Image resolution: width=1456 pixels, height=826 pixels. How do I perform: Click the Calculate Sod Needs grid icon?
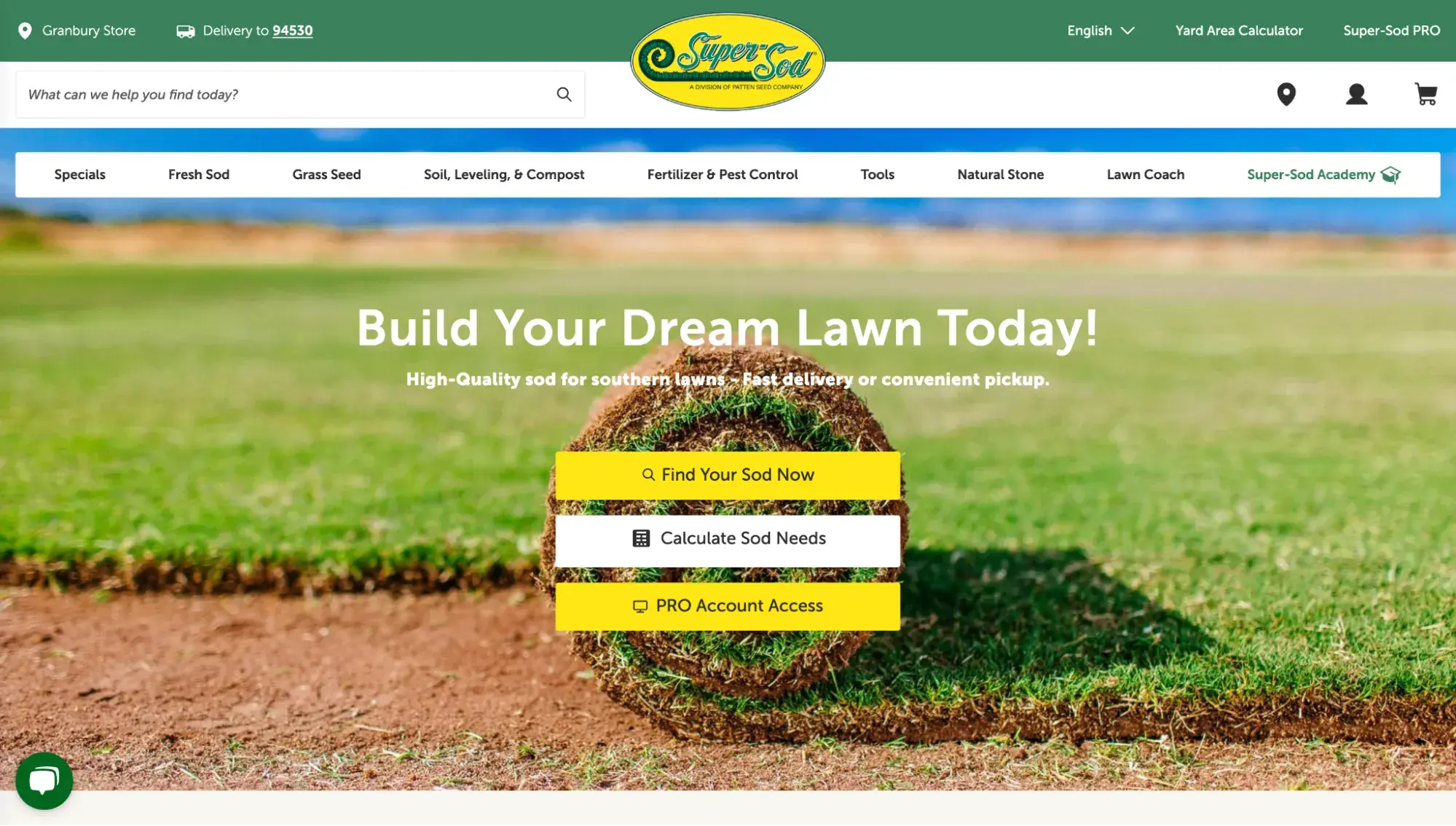[640, 538]
